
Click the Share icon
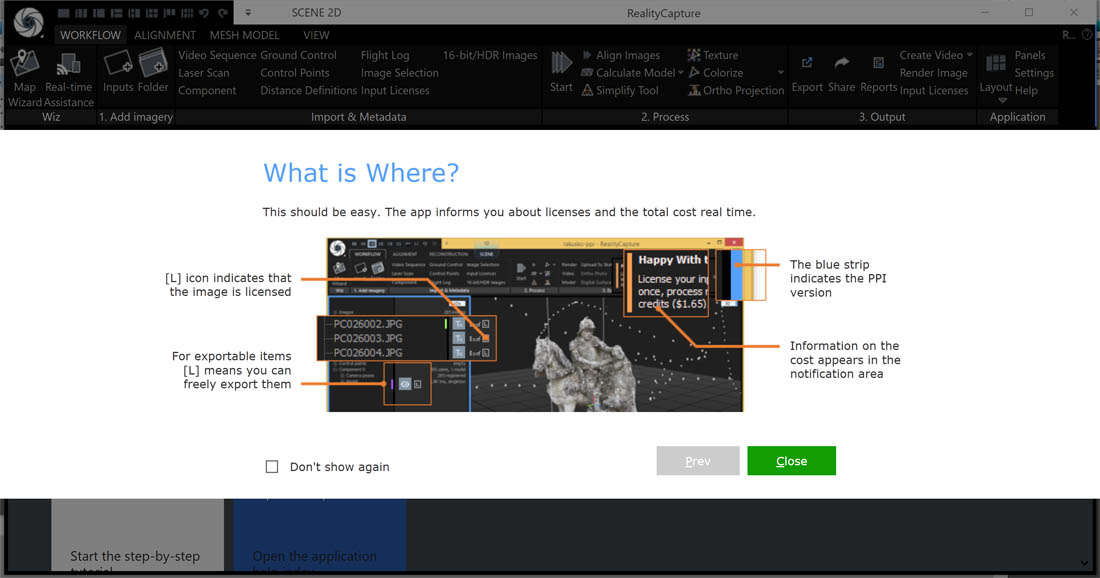point(841,74)
